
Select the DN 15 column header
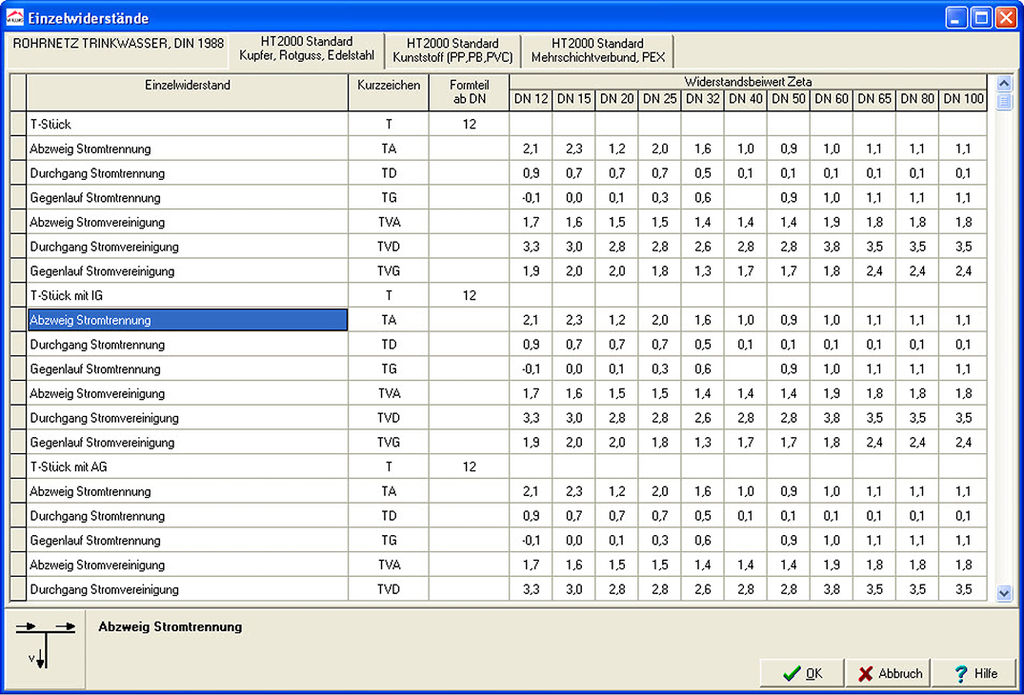(x=574, y=101)
